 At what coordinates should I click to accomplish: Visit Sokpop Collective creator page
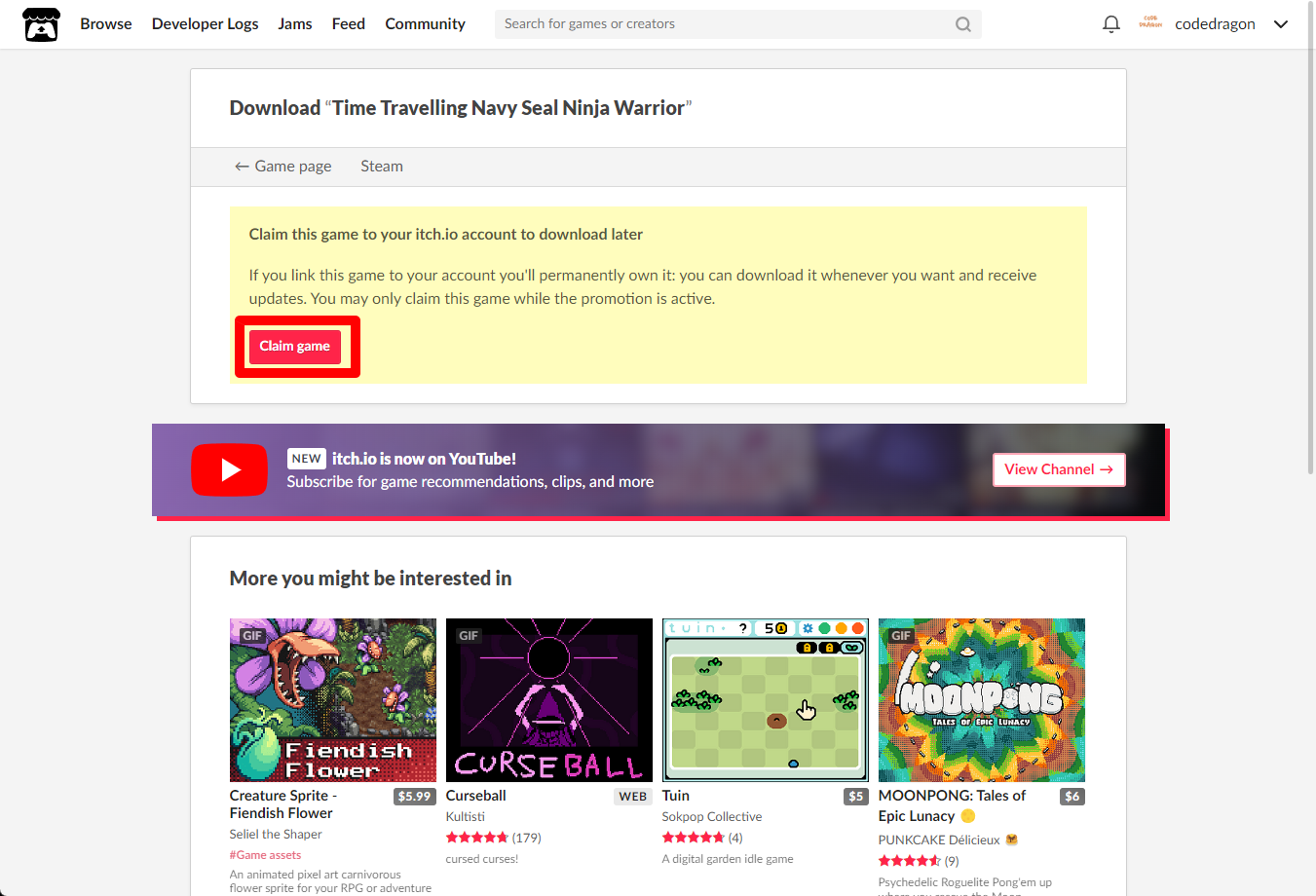tap(712, 817)
